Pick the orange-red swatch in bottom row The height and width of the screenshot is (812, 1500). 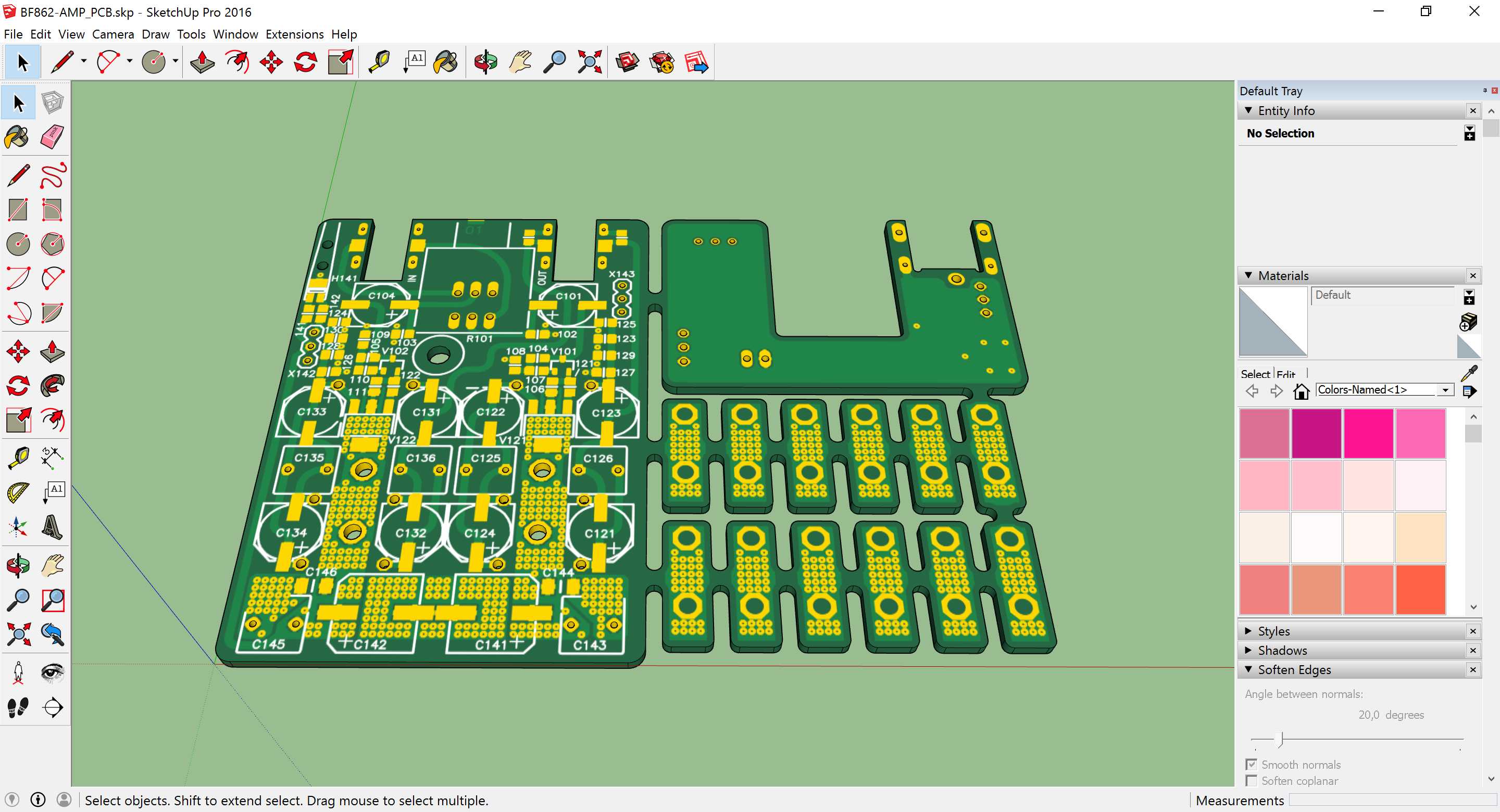pyautogui.click(x=1421, y=589)
